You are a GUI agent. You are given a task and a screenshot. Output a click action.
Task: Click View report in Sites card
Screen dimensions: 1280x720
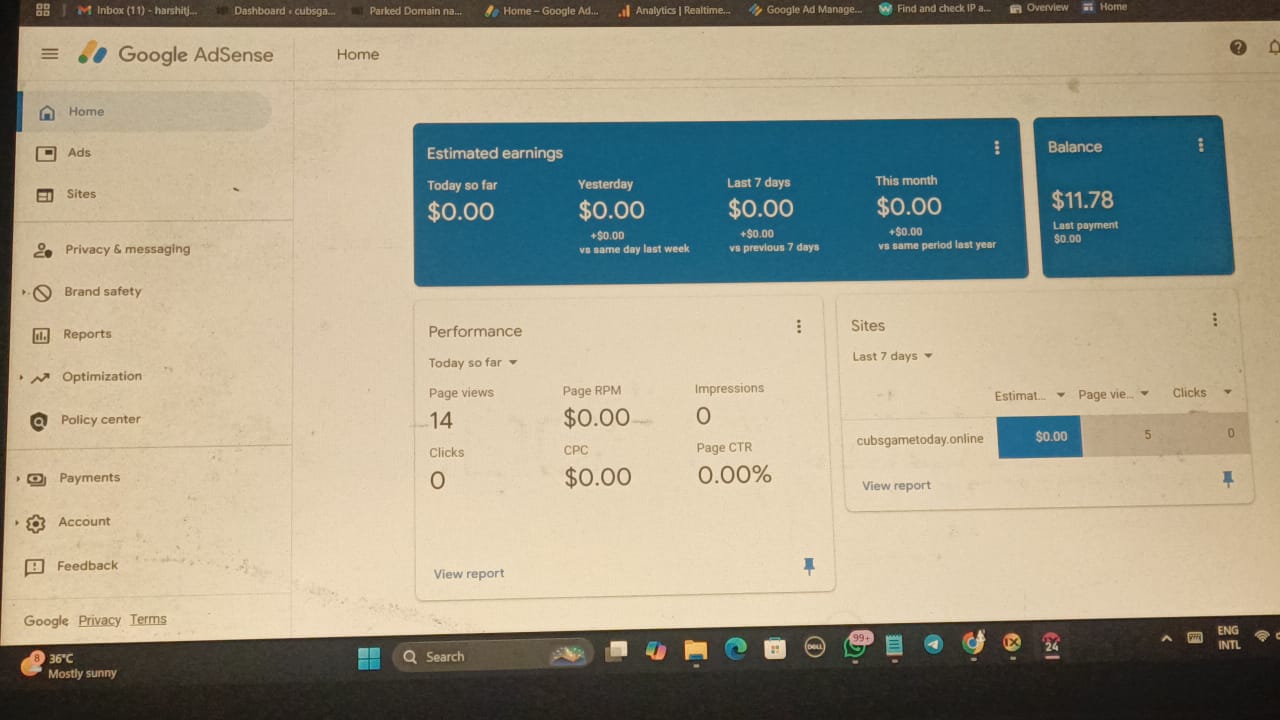[896, 486]
